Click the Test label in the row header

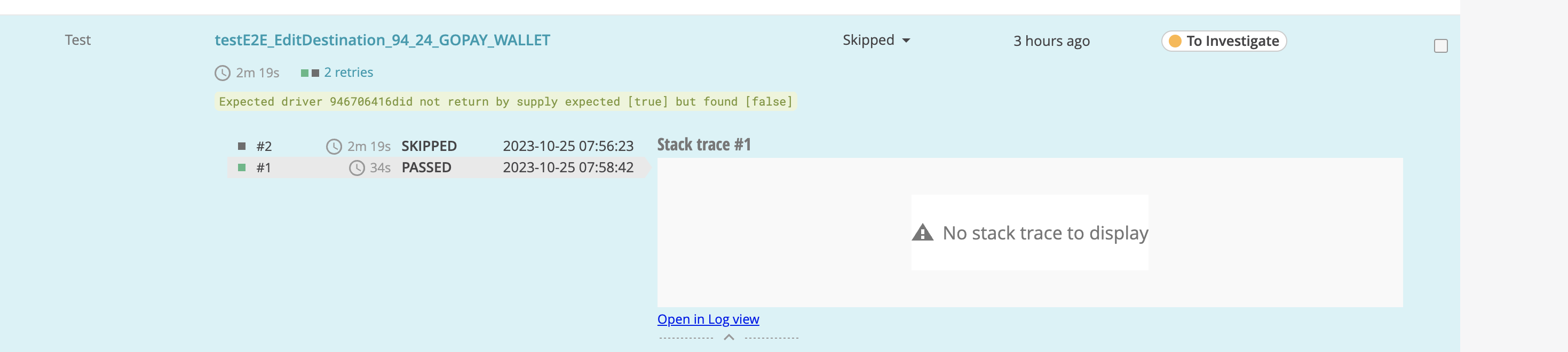click(77, 40)
